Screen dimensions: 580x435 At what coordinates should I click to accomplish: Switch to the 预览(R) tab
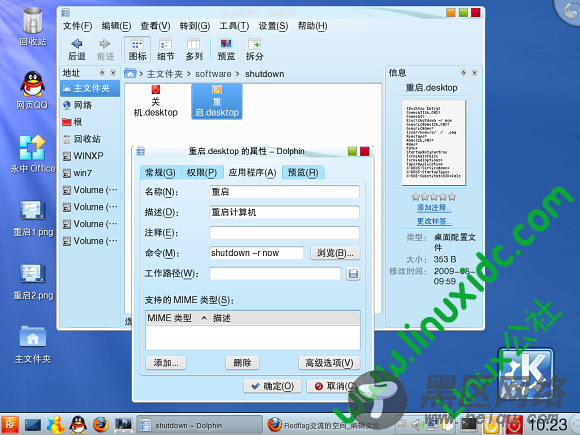coord(303,173)
